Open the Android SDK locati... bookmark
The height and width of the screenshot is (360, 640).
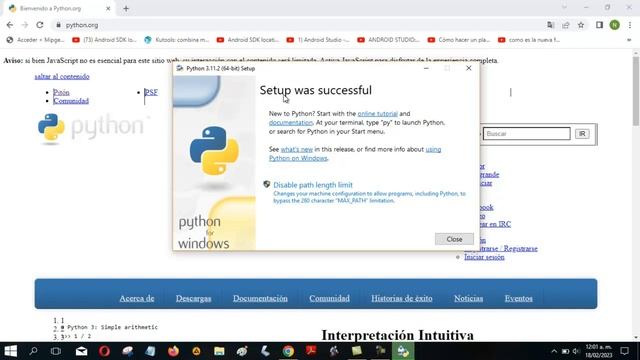[248, 40]
